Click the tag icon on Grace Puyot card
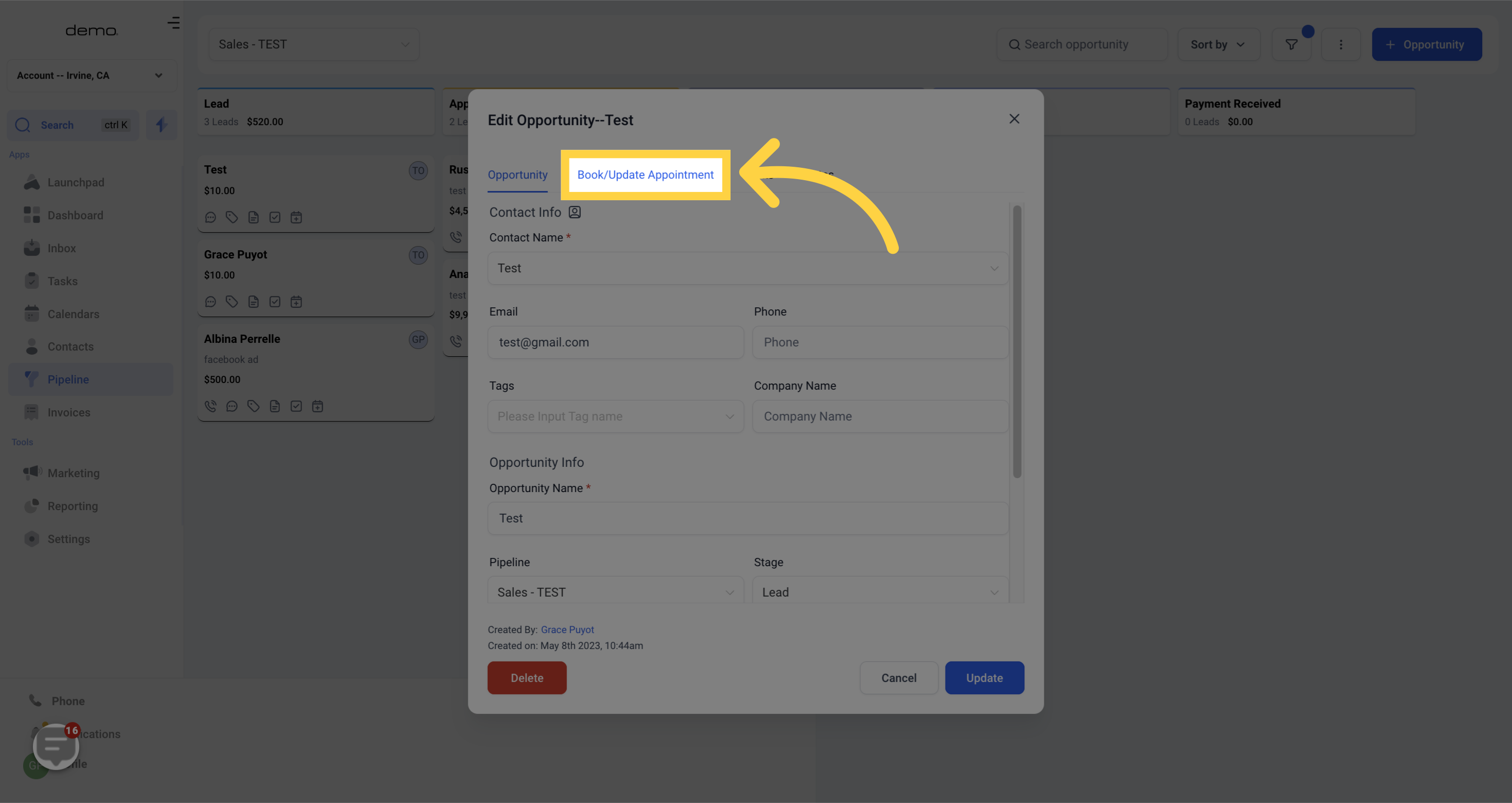The width and height of the screenshot is (1512, 803). coord(232,302)
